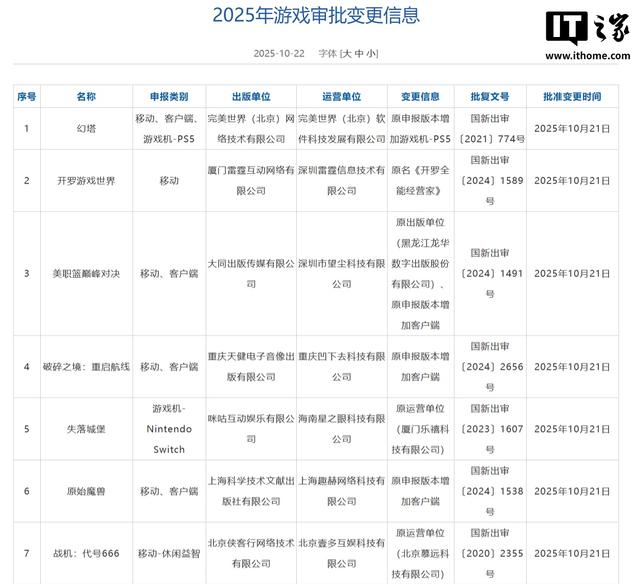Viewport: 640px width, 584px height.
Task: Click approval number 国新出审〔2020〕2355号
Action: [490, 554]
